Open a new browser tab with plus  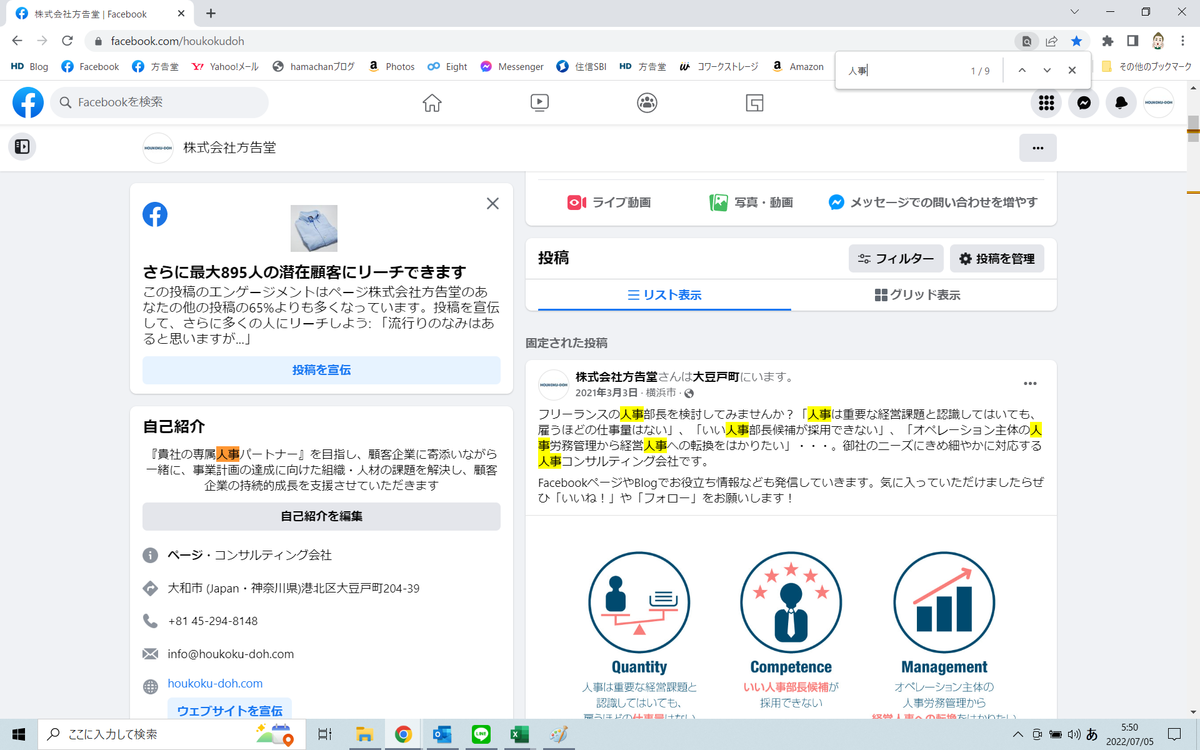click(211, 14)
